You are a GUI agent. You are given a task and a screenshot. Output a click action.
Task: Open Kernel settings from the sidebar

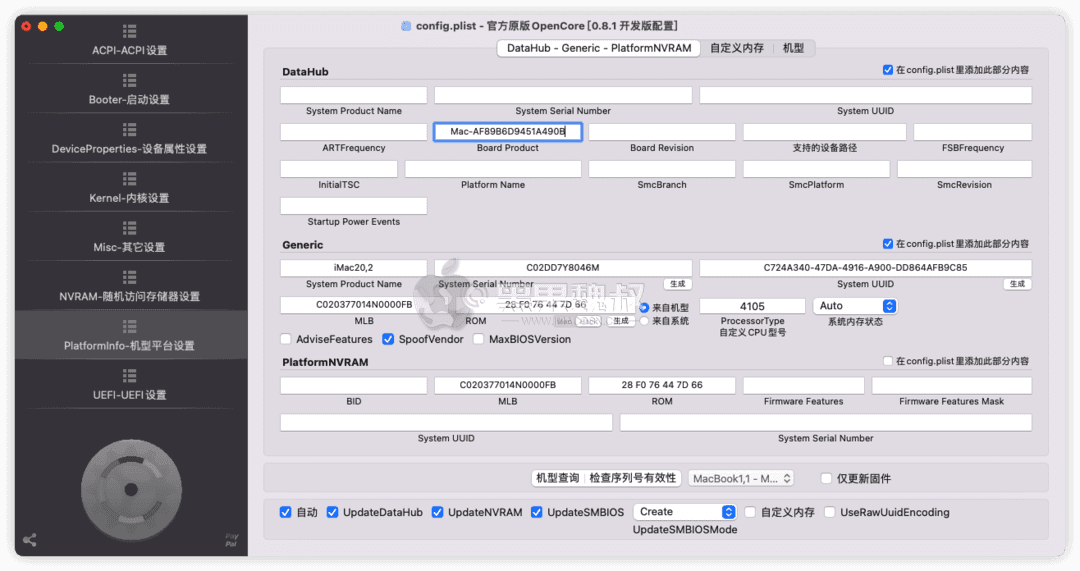[129, 189]
